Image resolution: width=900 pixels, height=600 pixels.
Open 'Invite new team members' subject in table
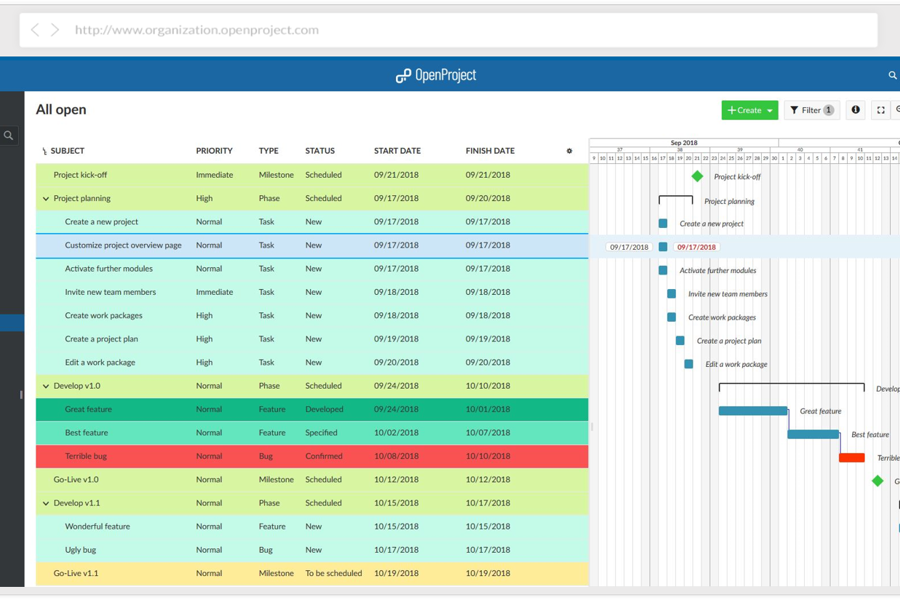tap(110, 292)
